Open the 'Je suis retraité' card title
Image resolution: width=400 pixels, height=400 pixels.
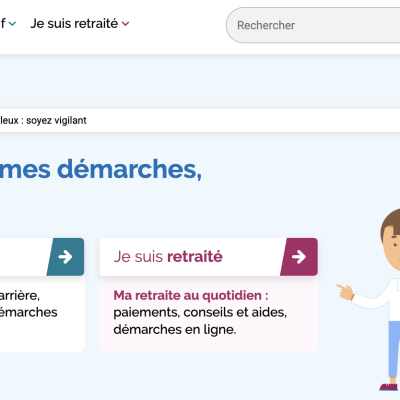(x=168, y=257)
